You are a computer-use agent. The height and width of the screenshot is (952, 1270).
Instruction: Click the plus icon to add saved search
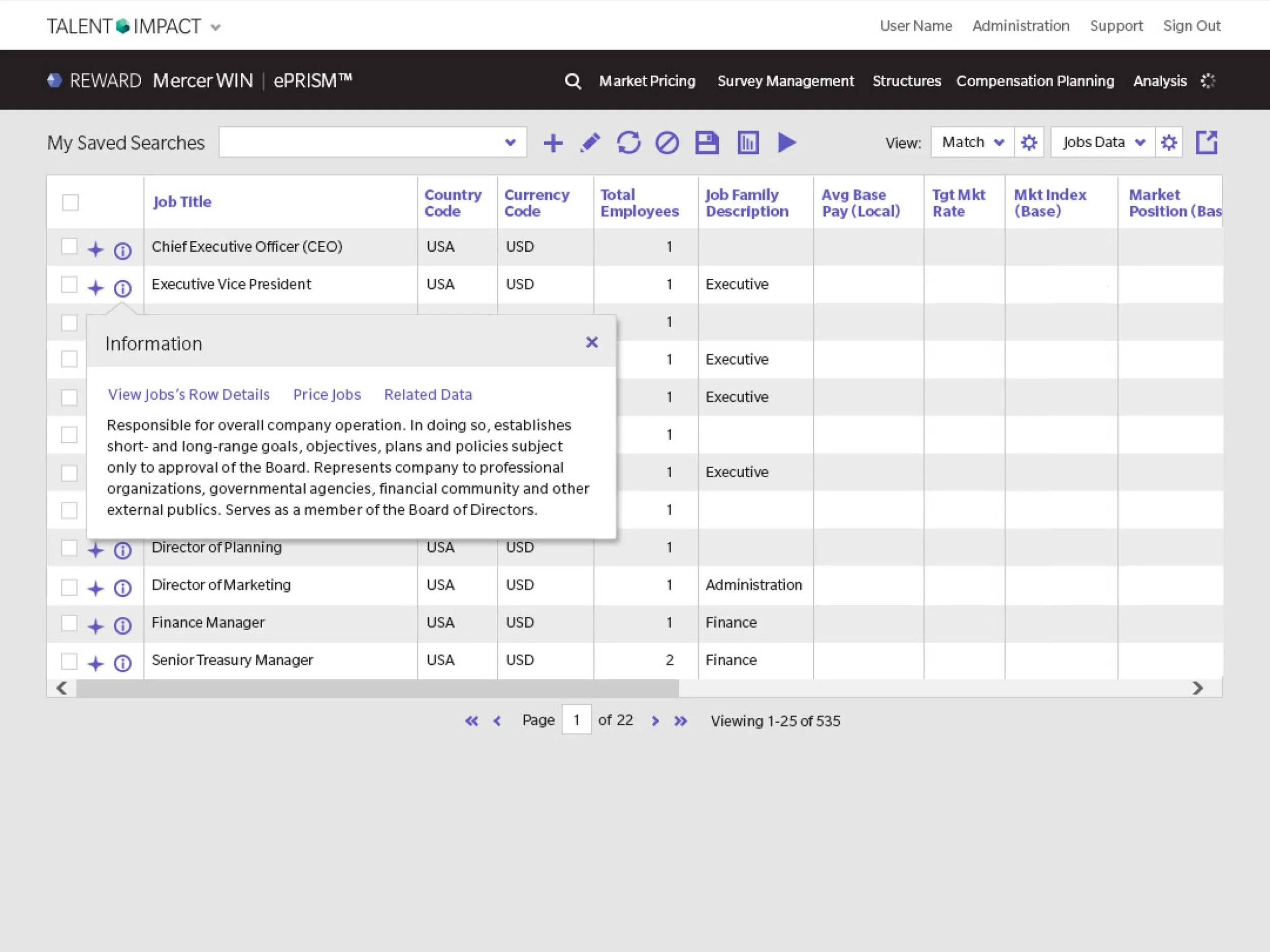553,143
